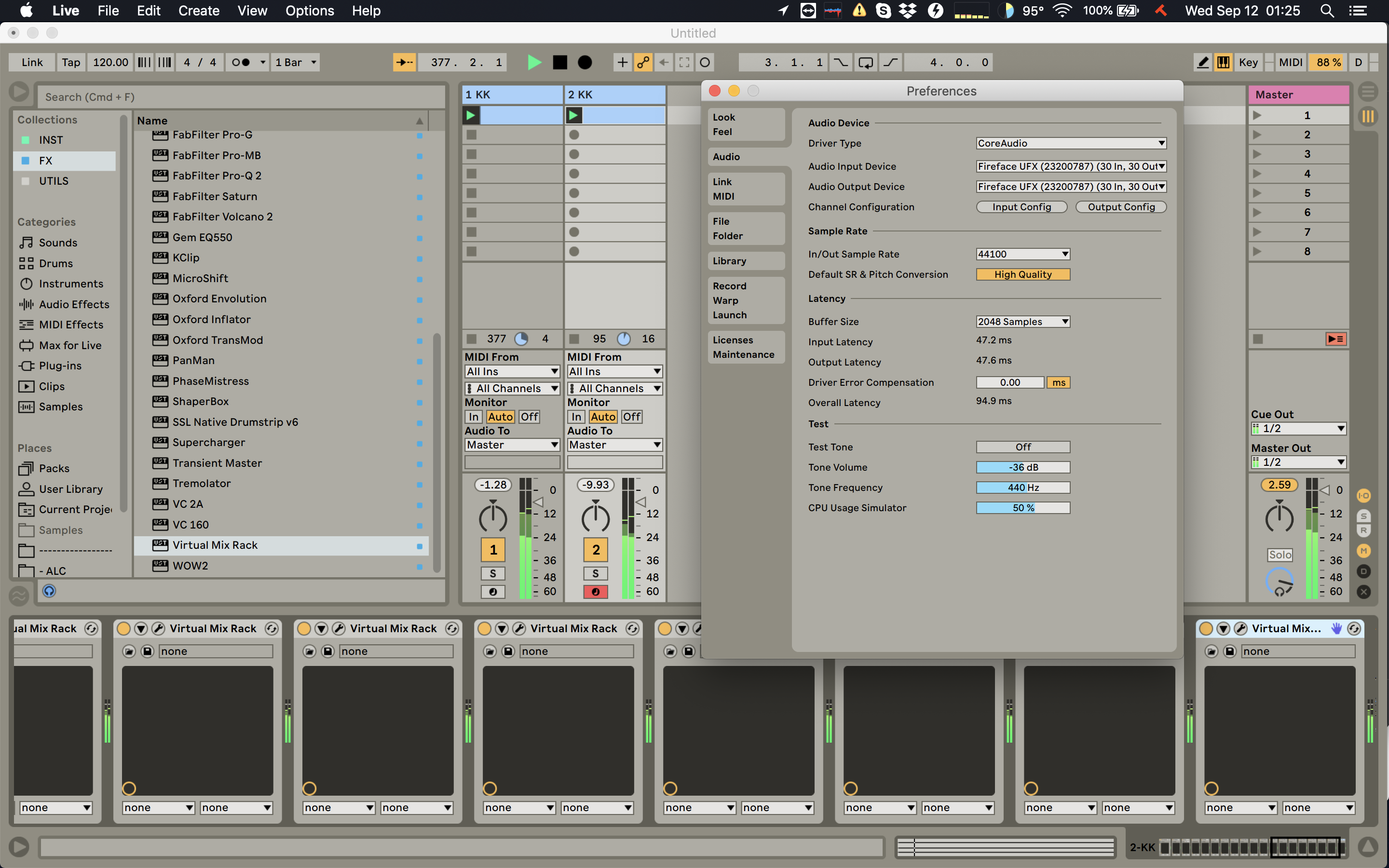This screenshot has height=868, width=1389.
Task: Click the Output Config button
Action: pyautogui.click(x=1121, y=207)
